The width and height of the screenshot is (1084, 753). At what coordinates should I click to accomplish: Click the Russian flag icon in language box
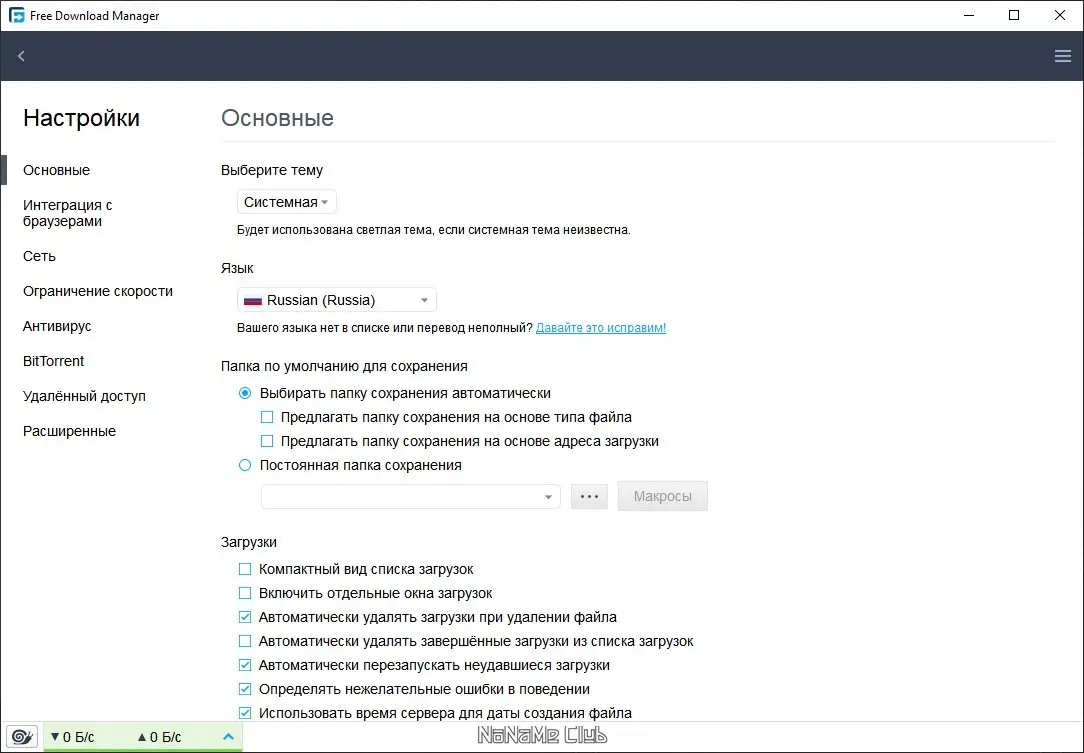(253, 300)
